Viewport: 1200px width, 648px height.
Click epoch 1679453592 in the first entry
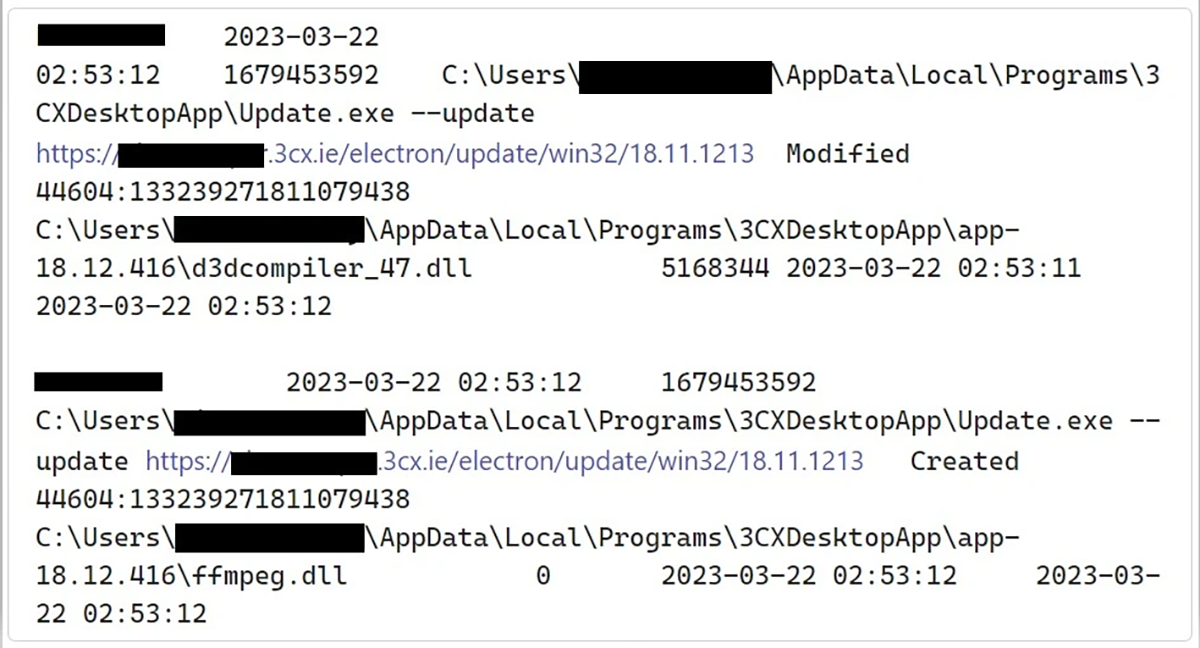click(301, 76)
